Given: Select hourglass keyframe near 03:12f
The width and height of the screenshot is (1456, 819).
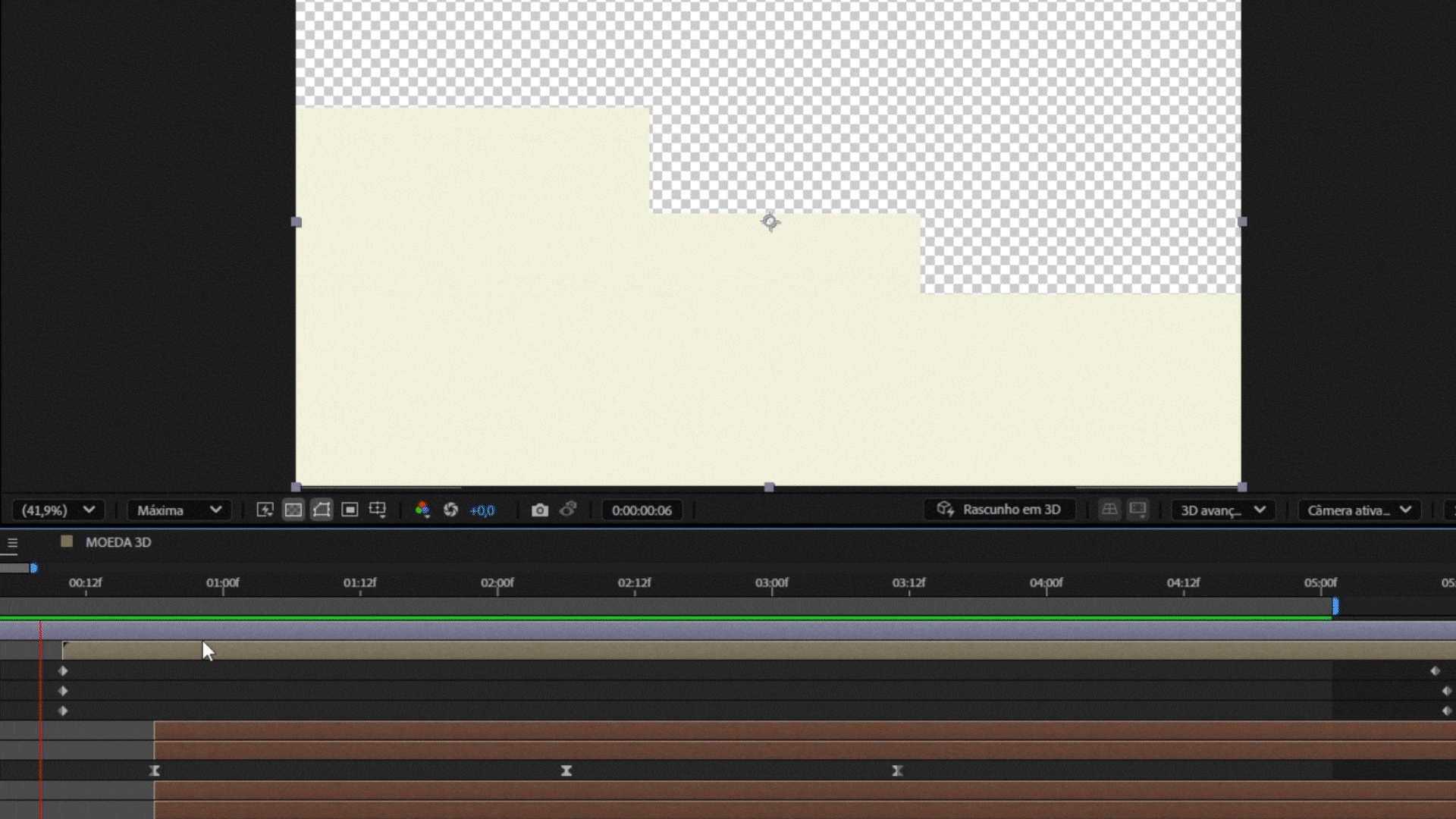Looking at the screenshot, I should (x=897, y=770).
